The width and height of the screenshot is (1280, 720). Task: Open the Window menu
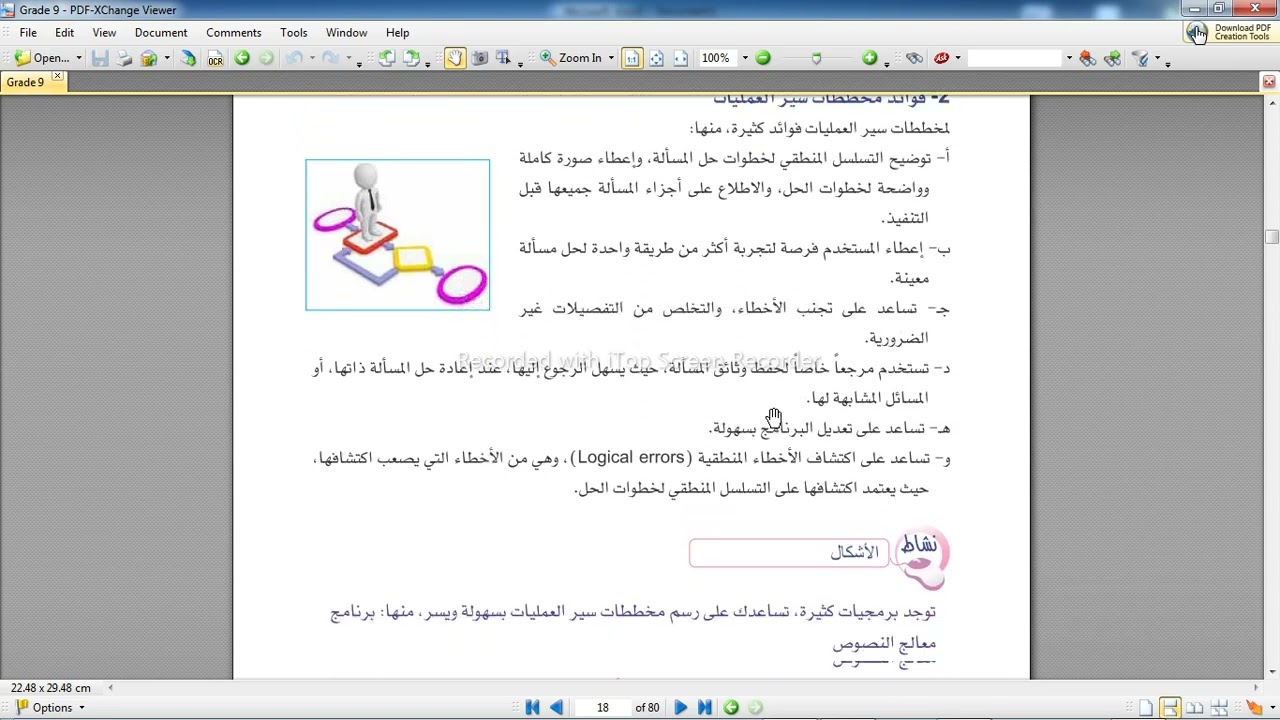(346, 32)
